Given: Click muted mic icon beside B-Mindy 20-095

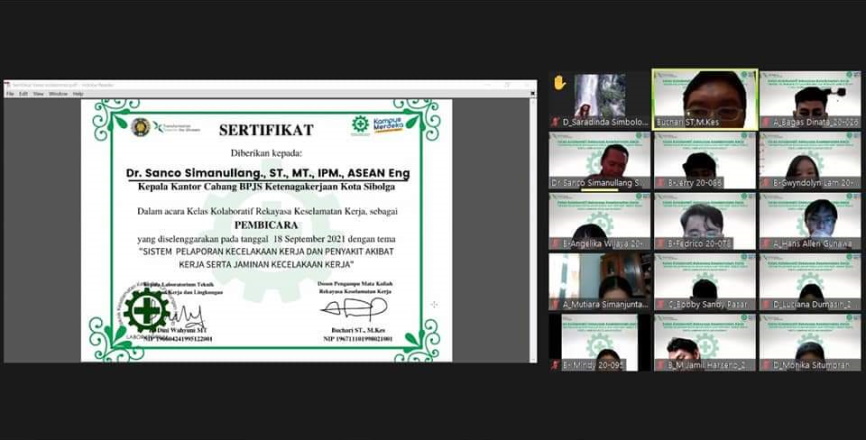Looking at the screenshot, I should 555,366.
